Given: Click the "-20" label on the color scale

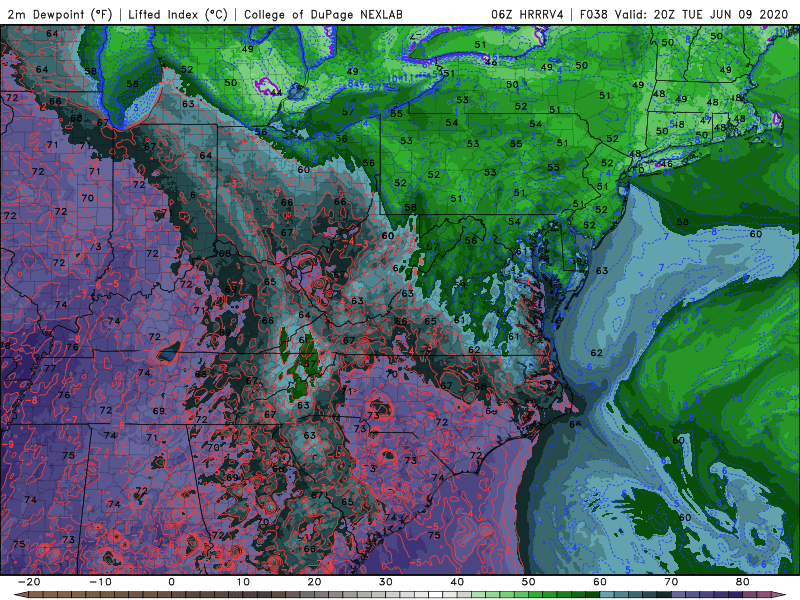Looking at the screenshot, I should 29,582.
